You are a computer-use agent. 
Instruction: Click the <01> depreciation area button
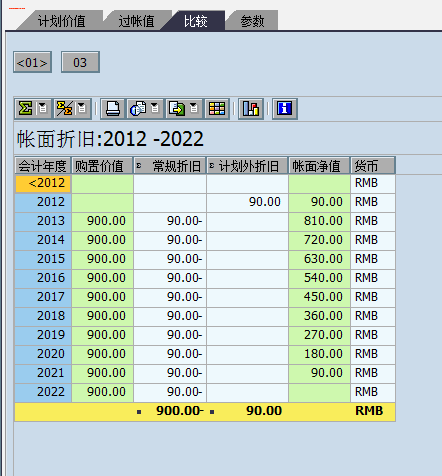point(32,62)
